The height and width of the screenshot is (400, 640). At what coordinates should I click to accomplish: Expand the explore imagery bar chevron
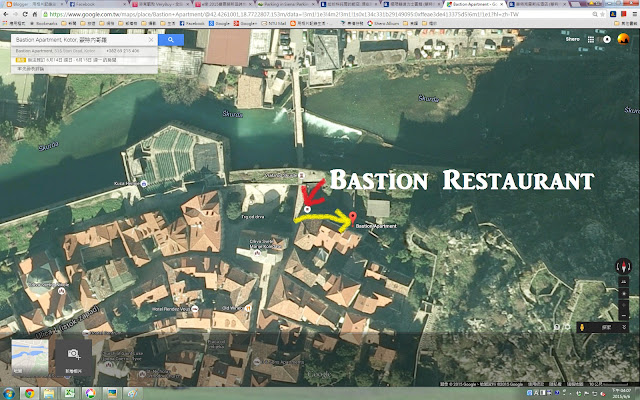(x=624, y=327)
